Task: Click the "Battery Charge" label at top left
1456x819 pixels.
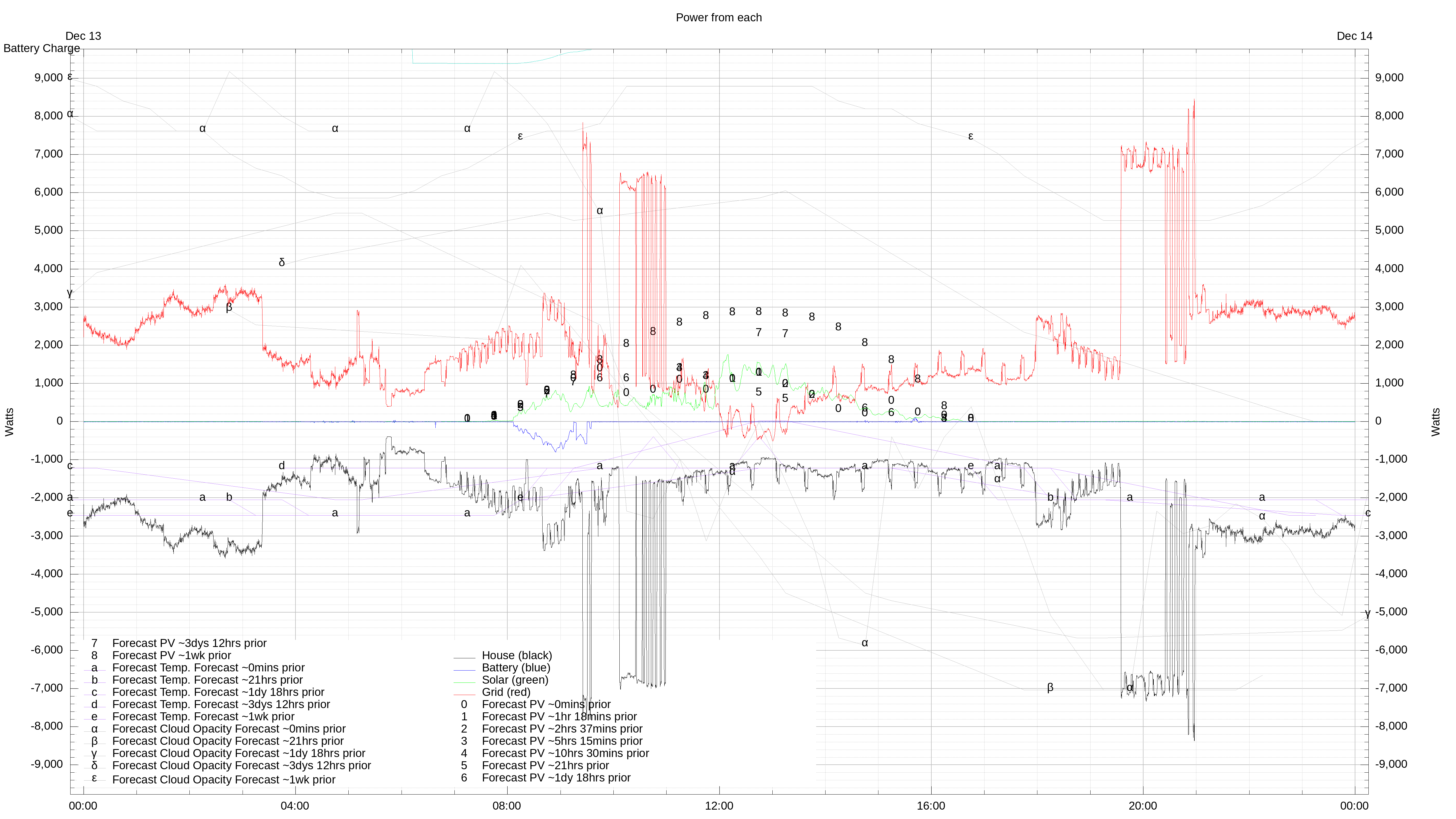Action: point(42,48)
